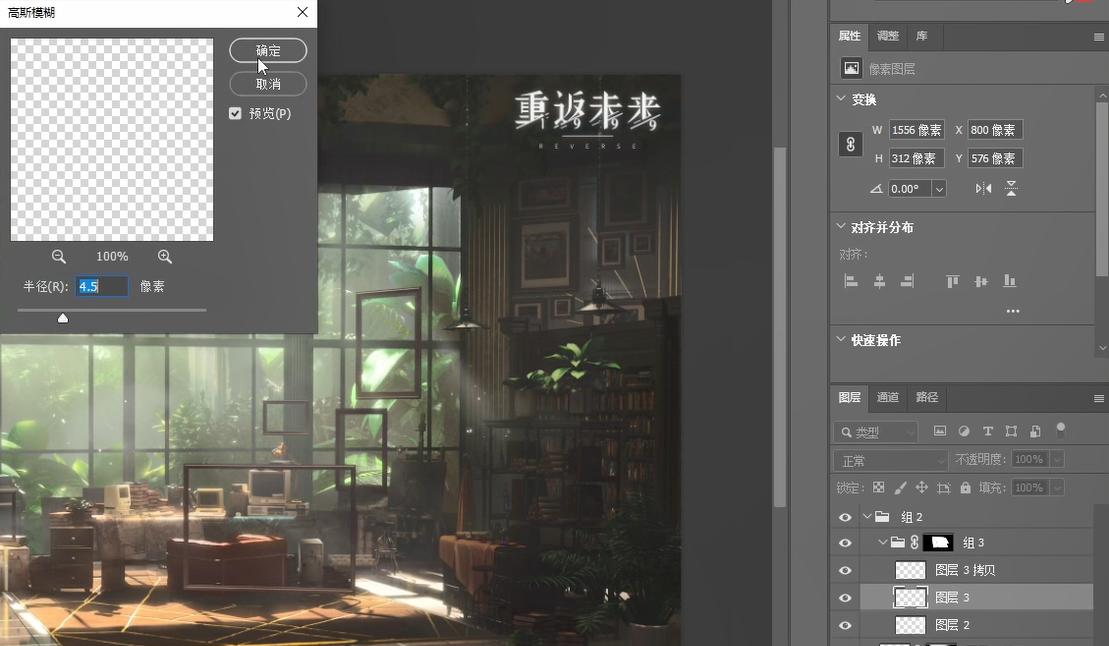
Task: Open the Properties panel menu
Action: pyautogui.click(x=1099, y=37)
